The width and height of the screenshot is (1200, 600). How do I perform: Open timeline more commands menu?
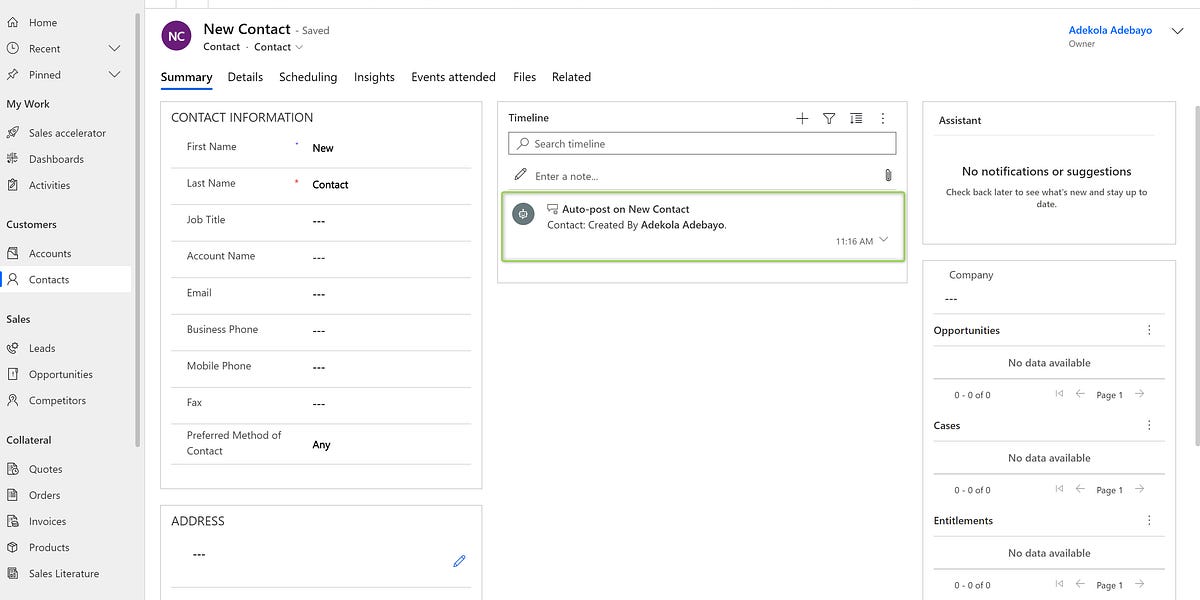(883, 117)
